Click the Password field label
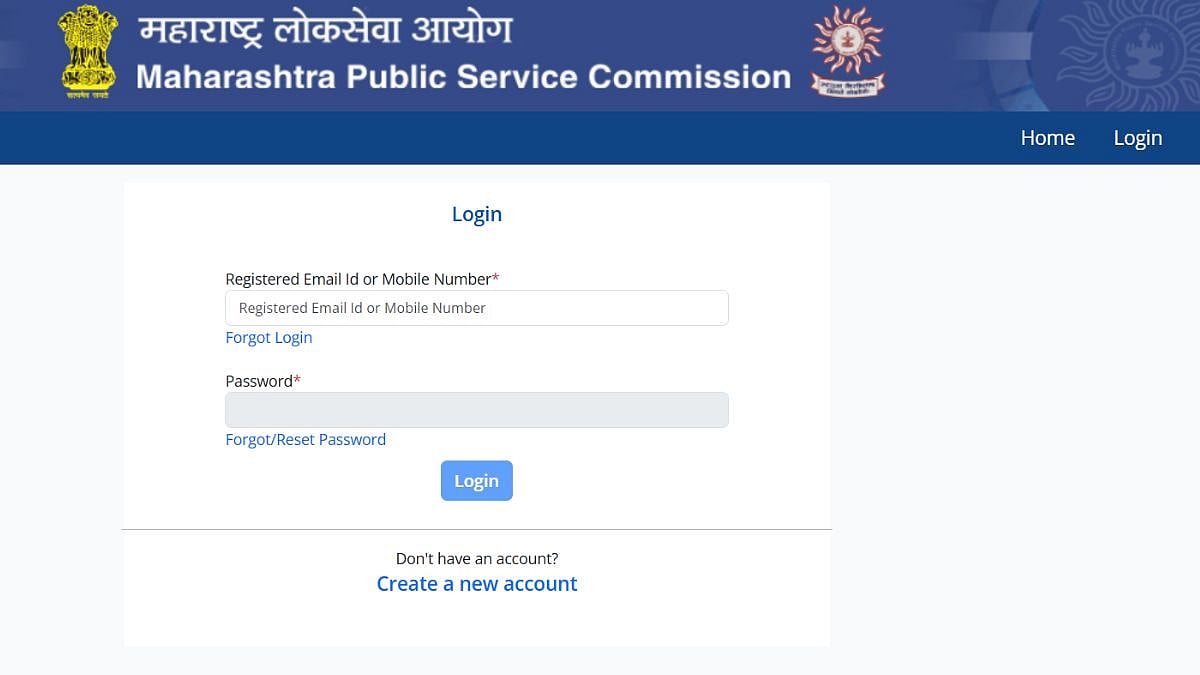This screenshot has height=675, width=1200. [x=258, y=381]
